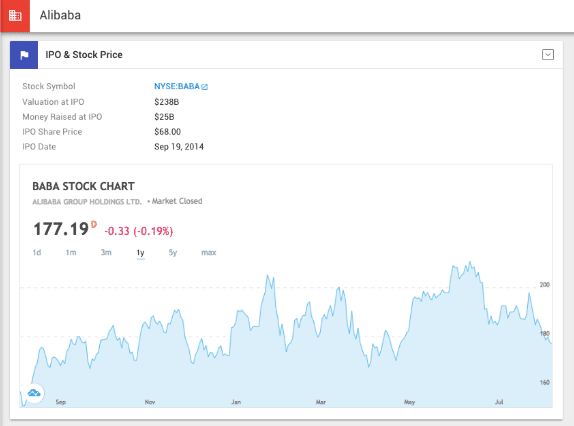The image size is (574, 426).
Task: Click the $238B valuation value
Action: (167, 102)
